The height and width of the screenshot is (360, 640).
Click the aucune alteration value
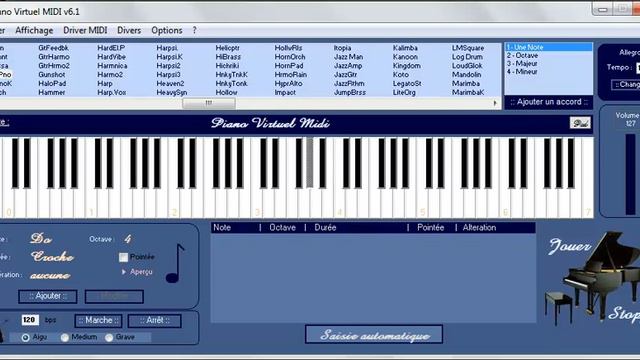50,276
